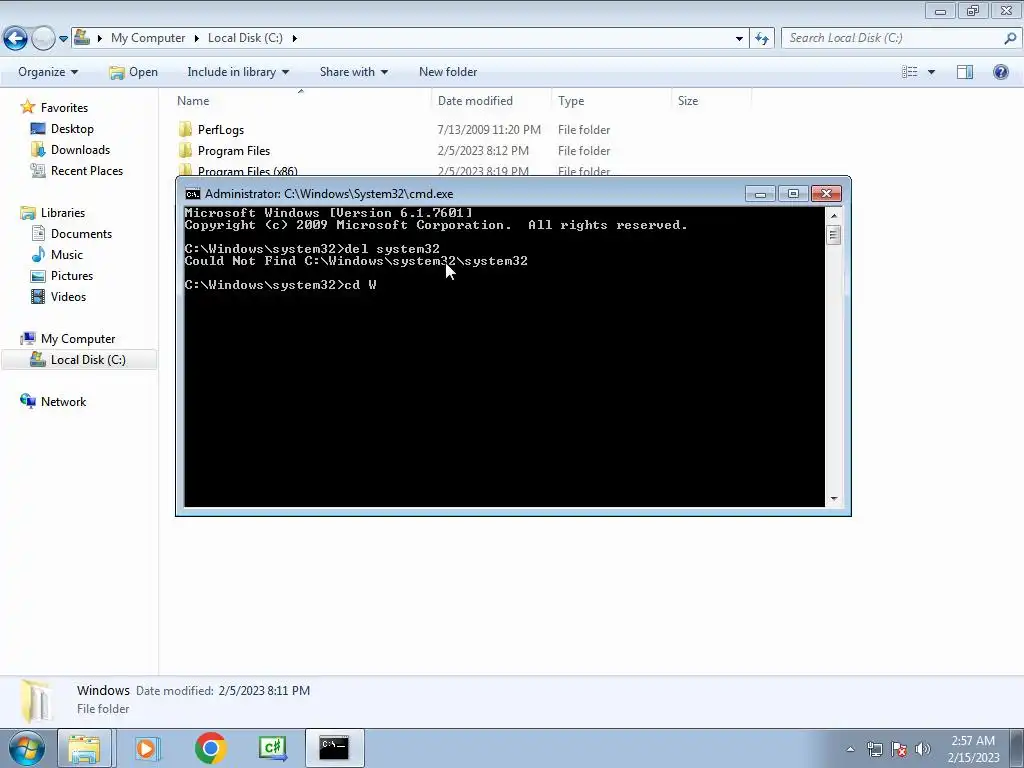Open the Share with menu
The image size is (1024, 768).
353,72
